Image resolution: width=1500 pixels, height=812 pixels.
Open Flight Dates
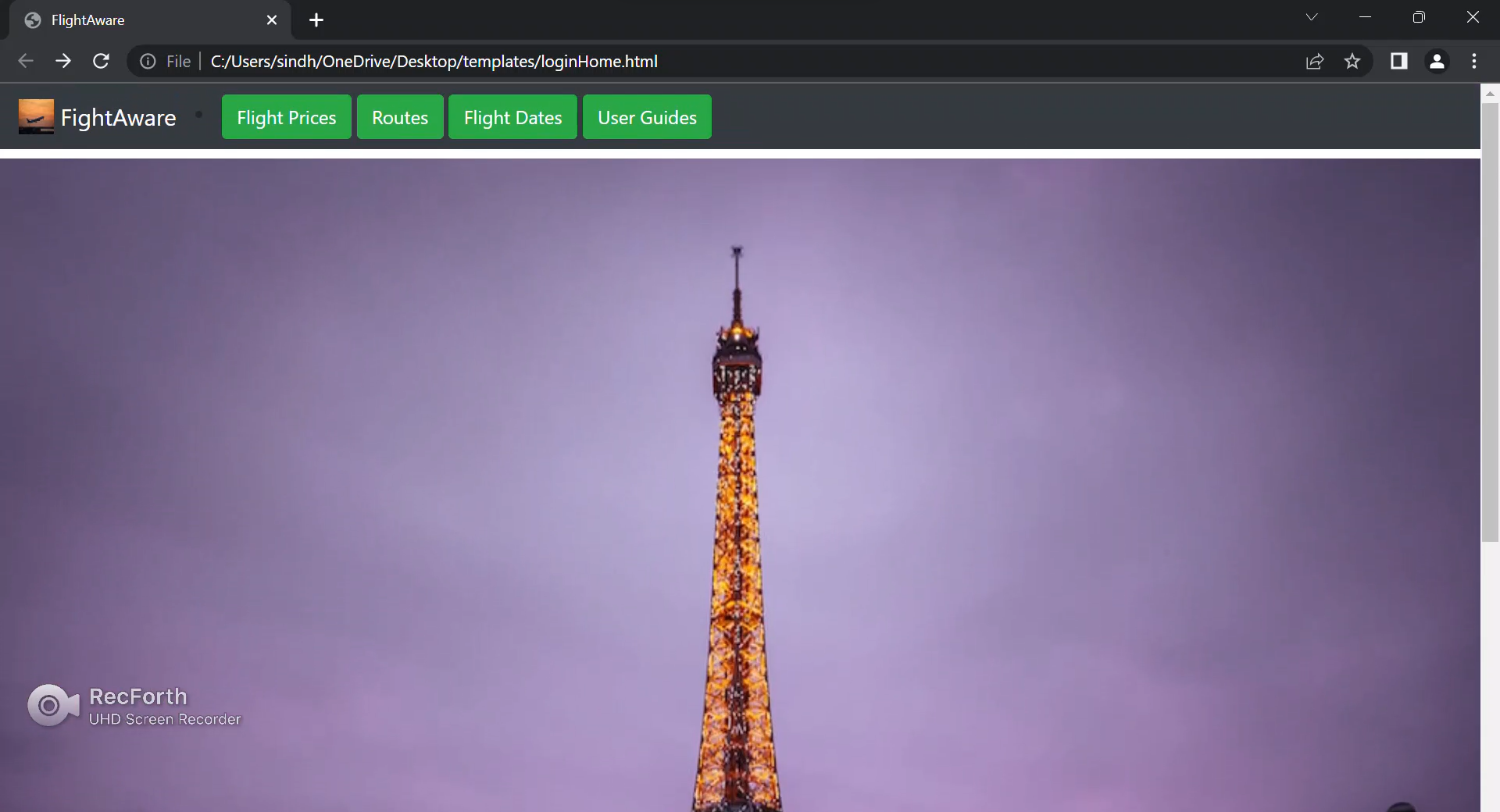pos(512,116)
